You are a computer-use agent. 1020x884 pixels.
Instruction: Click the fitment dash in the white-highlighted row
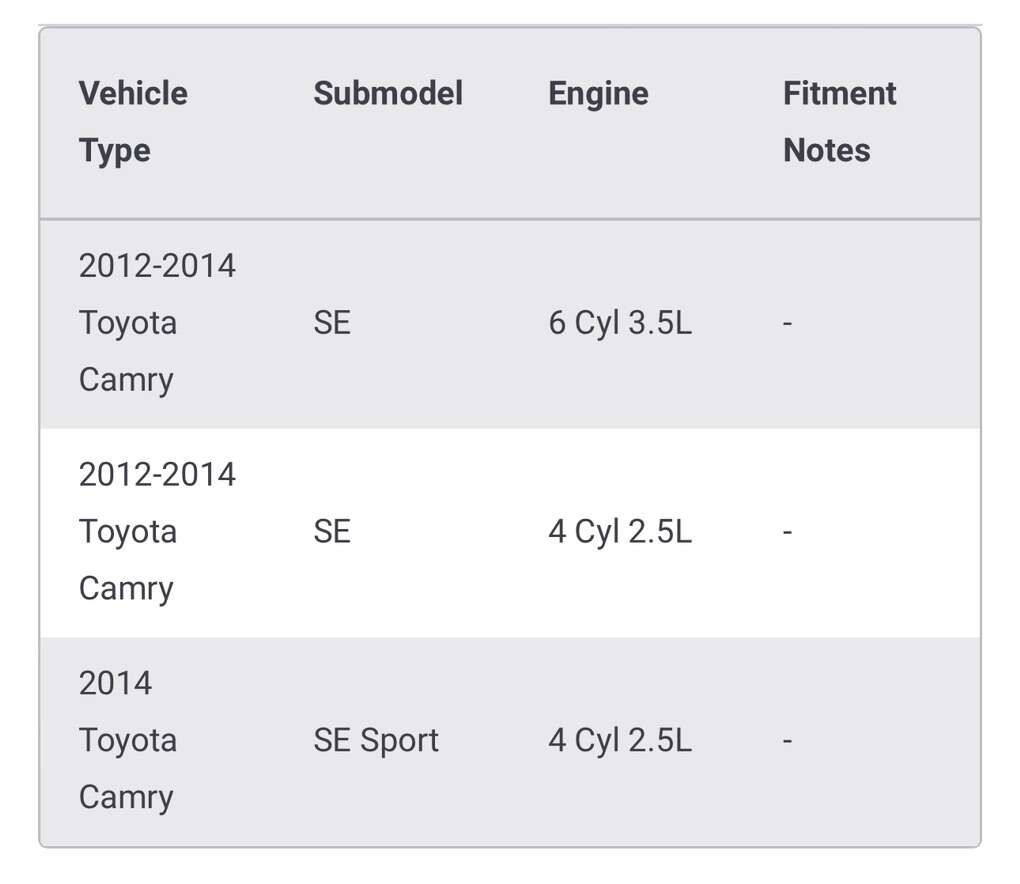point(788,532)
